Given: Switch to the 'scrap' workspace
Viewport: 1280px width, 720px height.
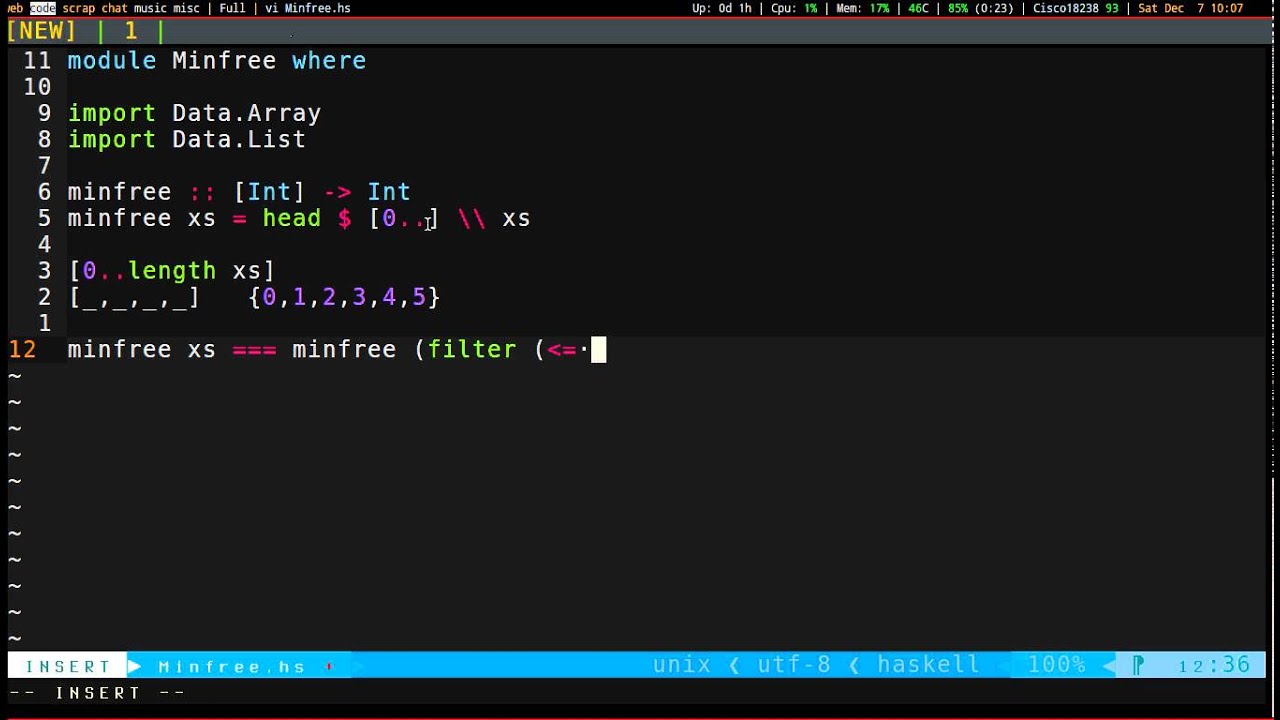Looking at the screenshot, I should tap(79, 8).
